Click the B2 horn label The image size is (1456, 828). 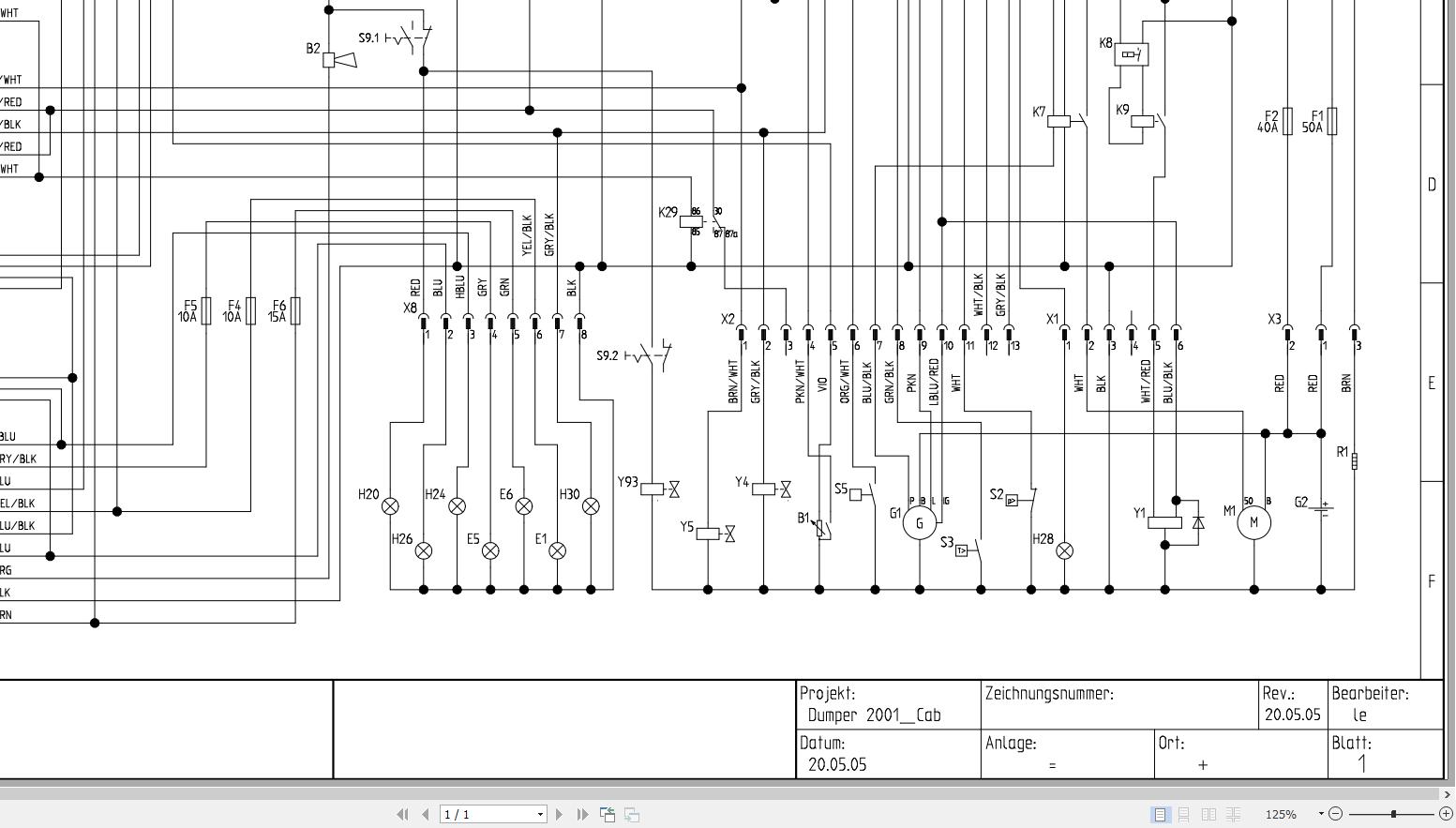pos(313,49)
